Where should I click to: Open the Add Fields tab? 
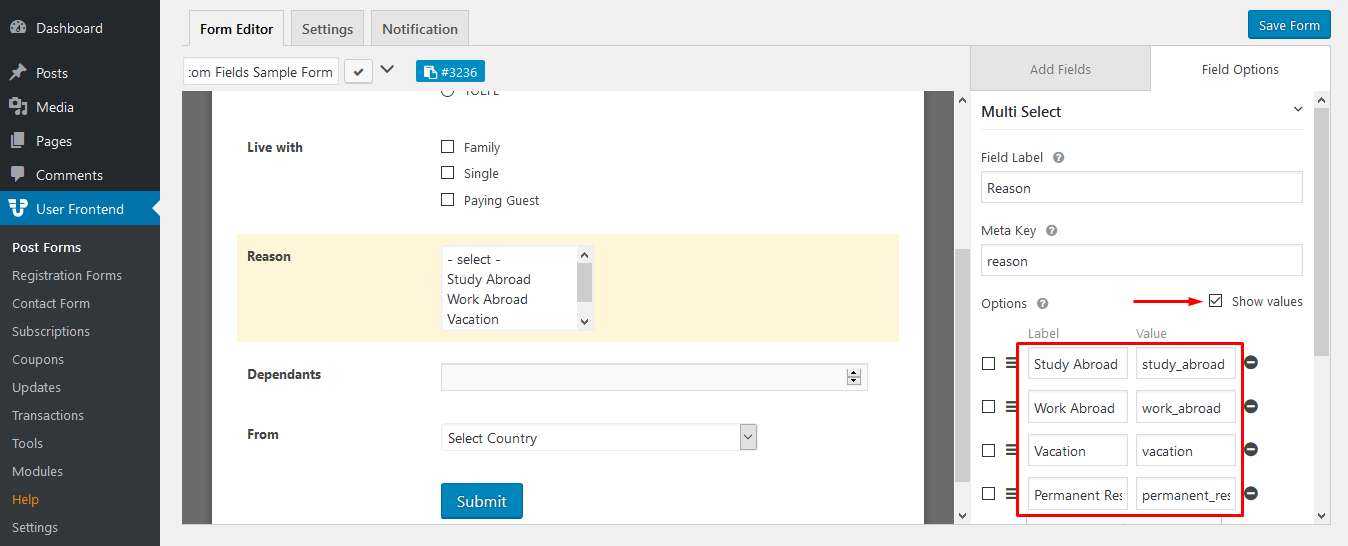point(1060,69)
